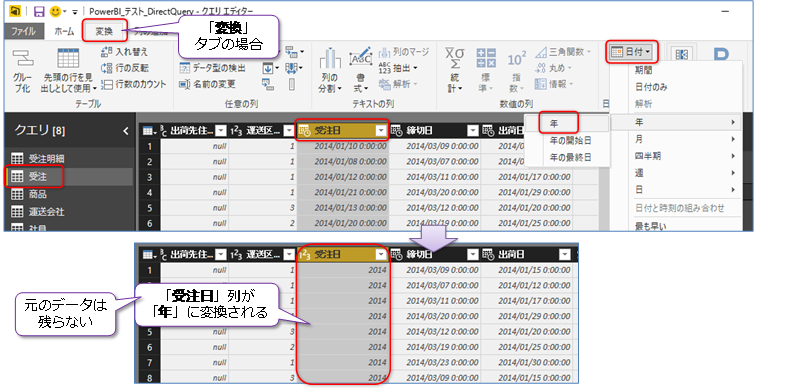Click datetime type icon of 締切日, upper grid
The width and height of the screenshot is (800, 391).
(397, 131)
